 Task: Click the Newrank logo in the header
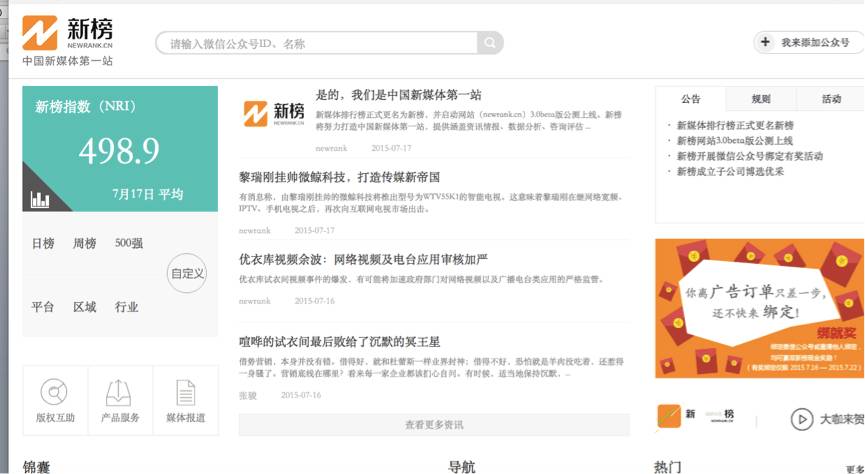67,33
